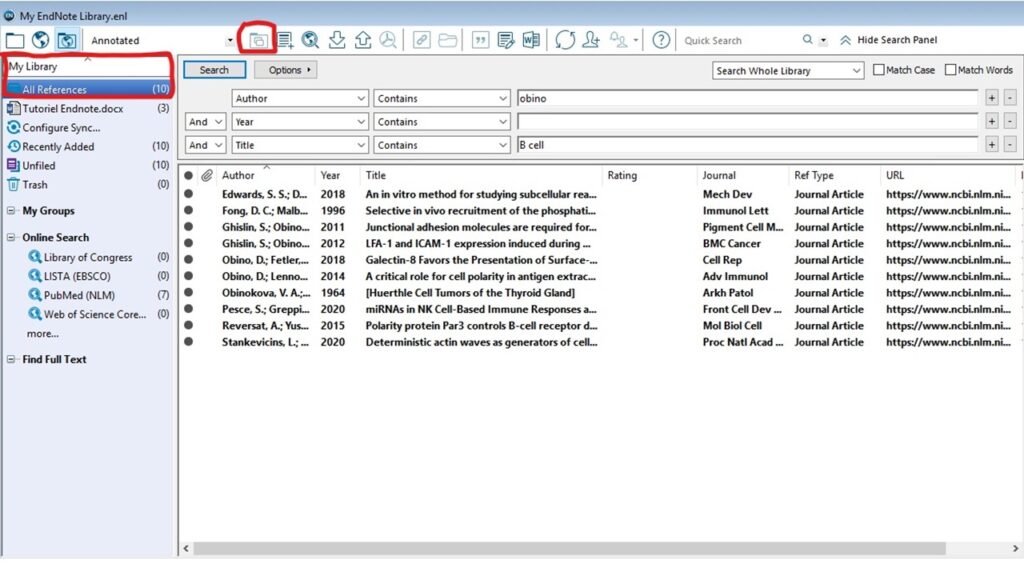
Task: Click the Export references up-arrow icon
Action: coord(362,41)
